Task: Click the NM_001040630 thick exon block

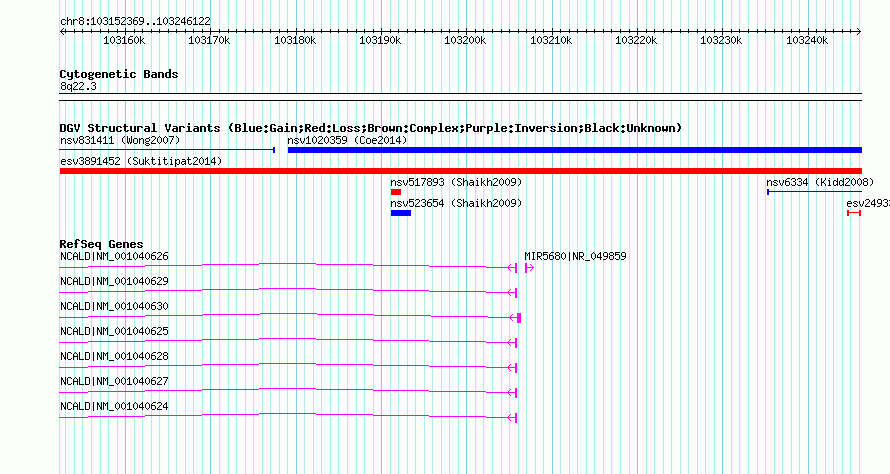Action: pos(519,317)
